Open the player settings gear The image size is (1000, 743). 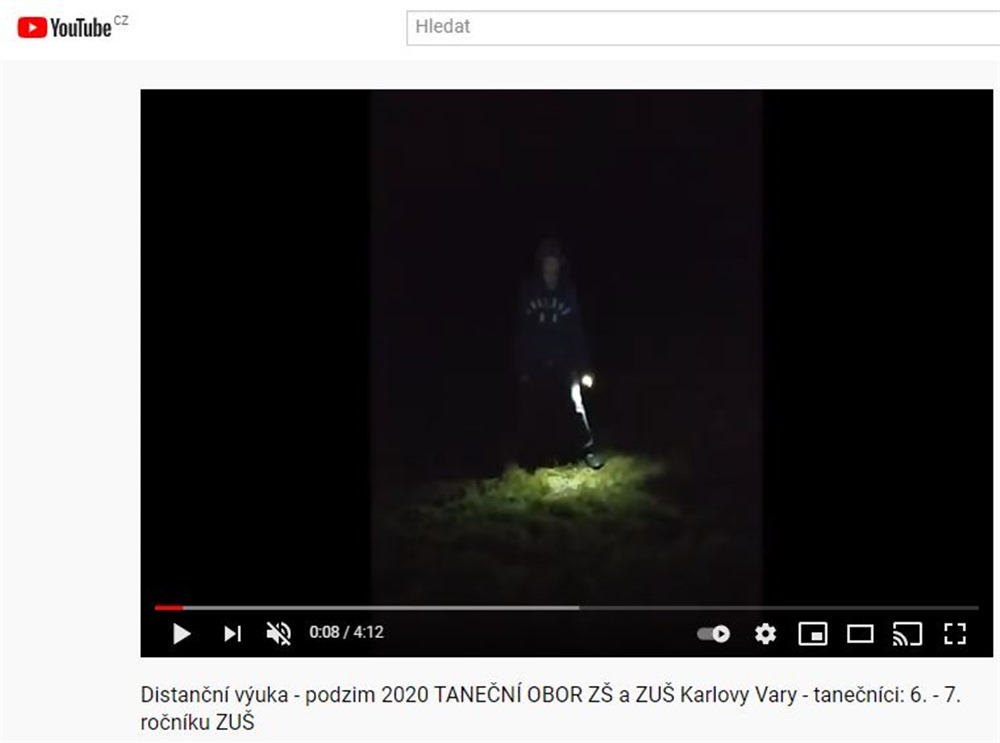[765, 633]
